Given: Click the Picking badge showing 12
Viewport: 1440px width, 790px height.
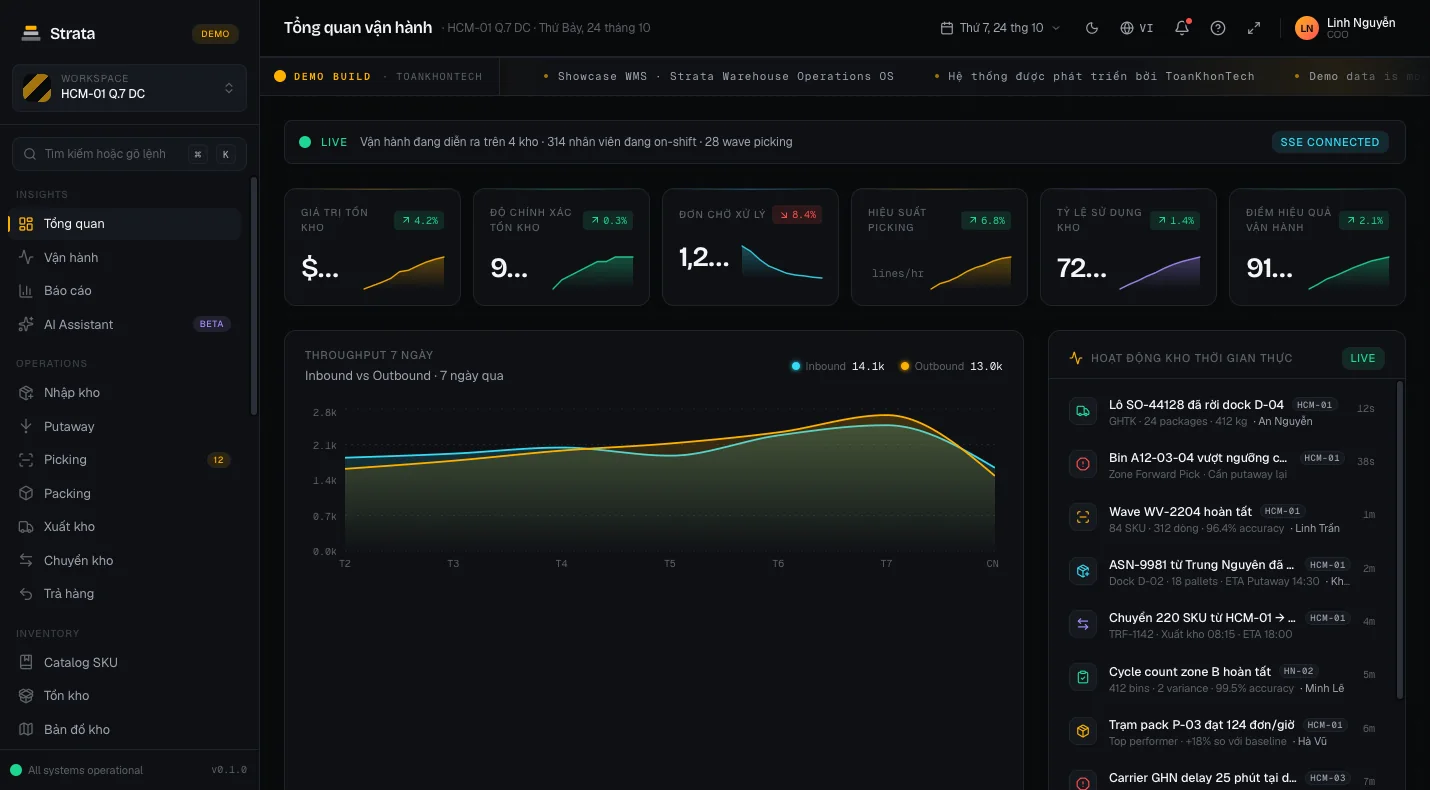Looking at the screenshot, I should click(219, 460).
